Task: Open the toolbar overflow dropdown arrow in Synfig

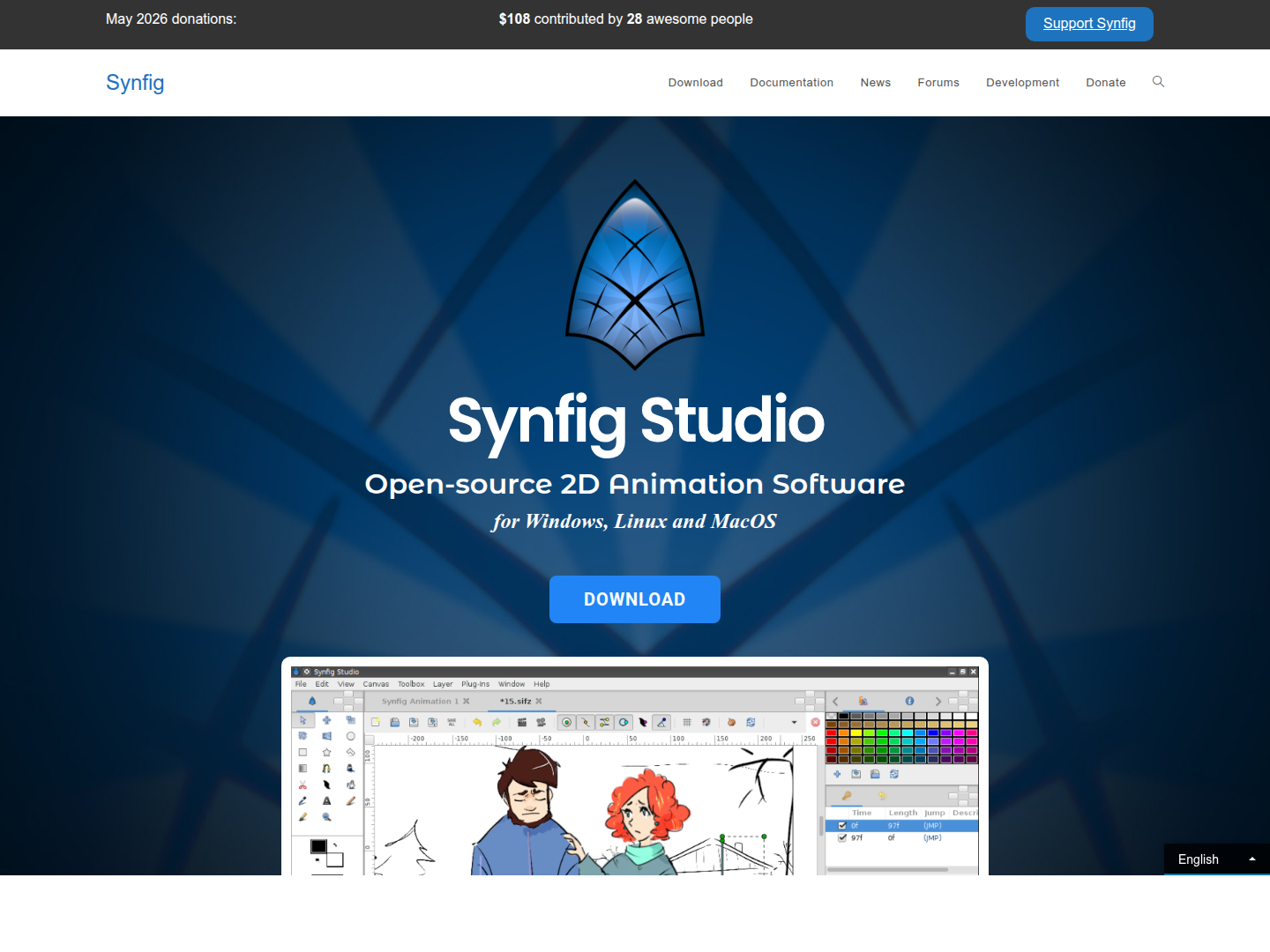Action: point(794,722)
